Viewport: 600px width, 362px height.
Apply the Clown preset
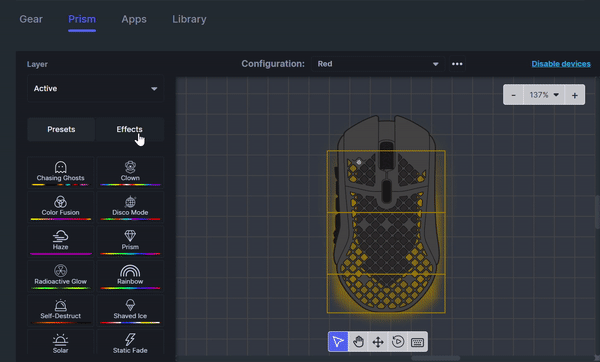coord(130,172)
